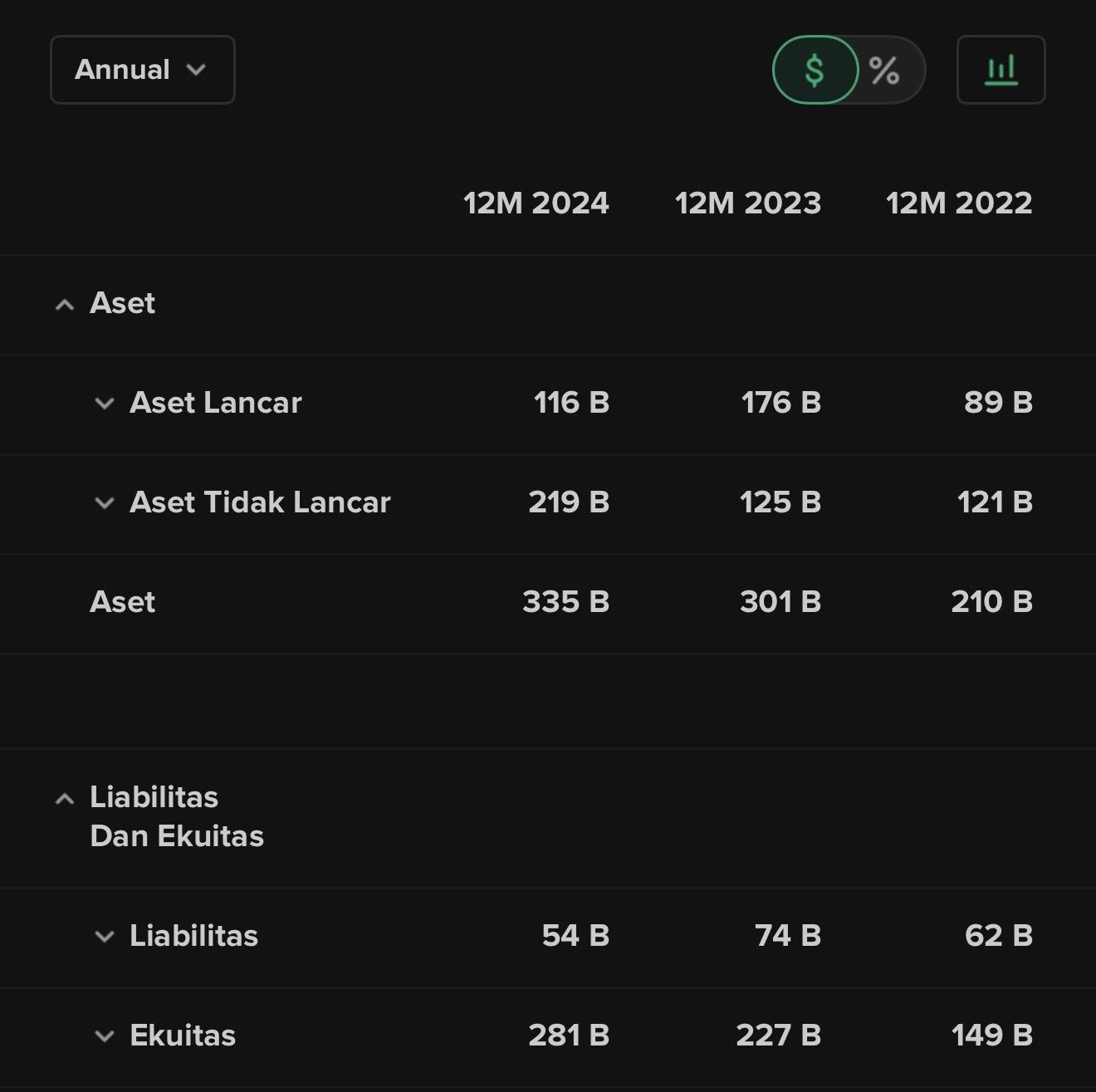
Task: Switch to percentage display mode
Action: pos(885,70)
